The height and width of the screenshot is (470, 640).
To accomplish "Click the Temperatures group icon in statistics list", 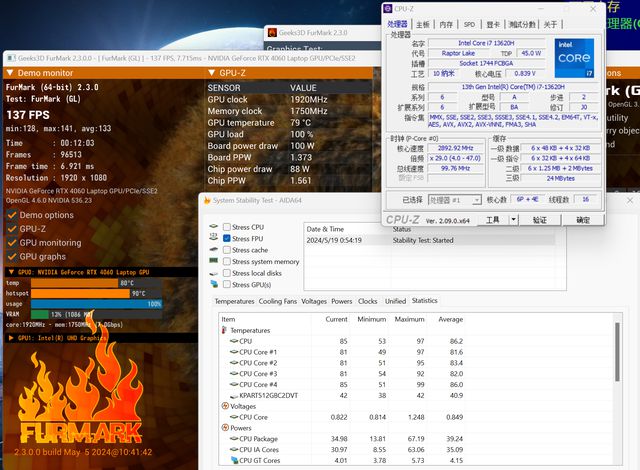I will (x=225, y=330).
